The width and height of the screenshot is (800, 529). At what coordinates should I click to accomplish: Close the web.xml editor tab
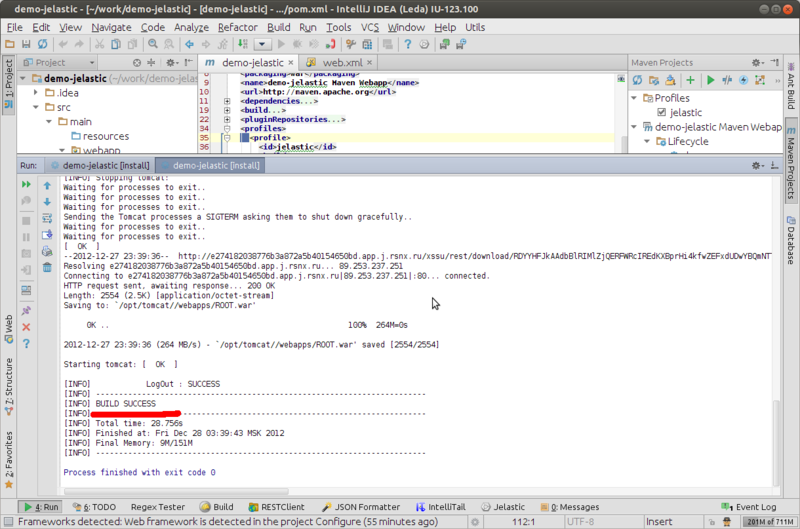[369, 62]
